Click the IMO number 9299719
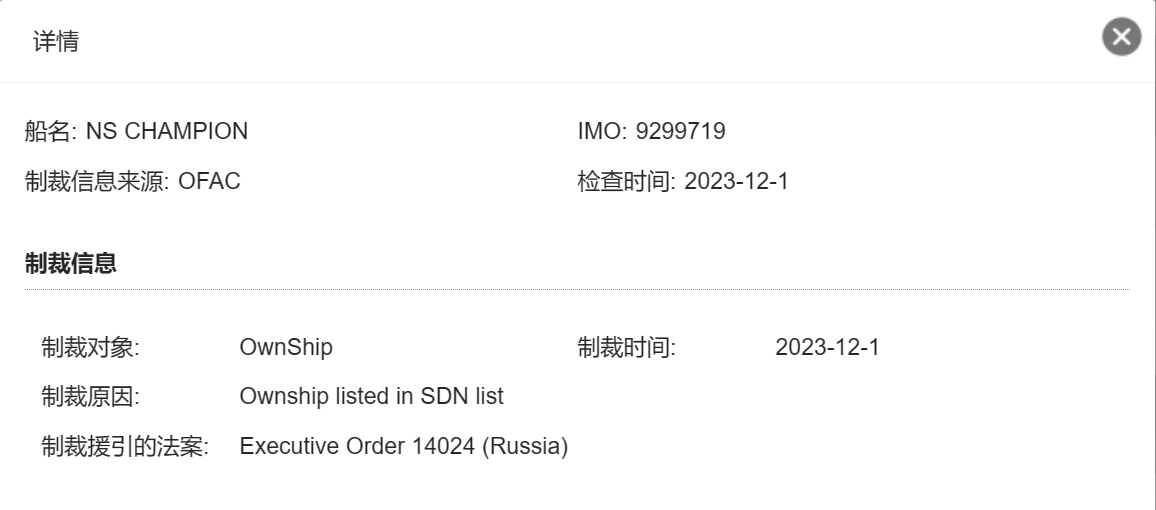The image size is (1156, 510). point(680,131)
